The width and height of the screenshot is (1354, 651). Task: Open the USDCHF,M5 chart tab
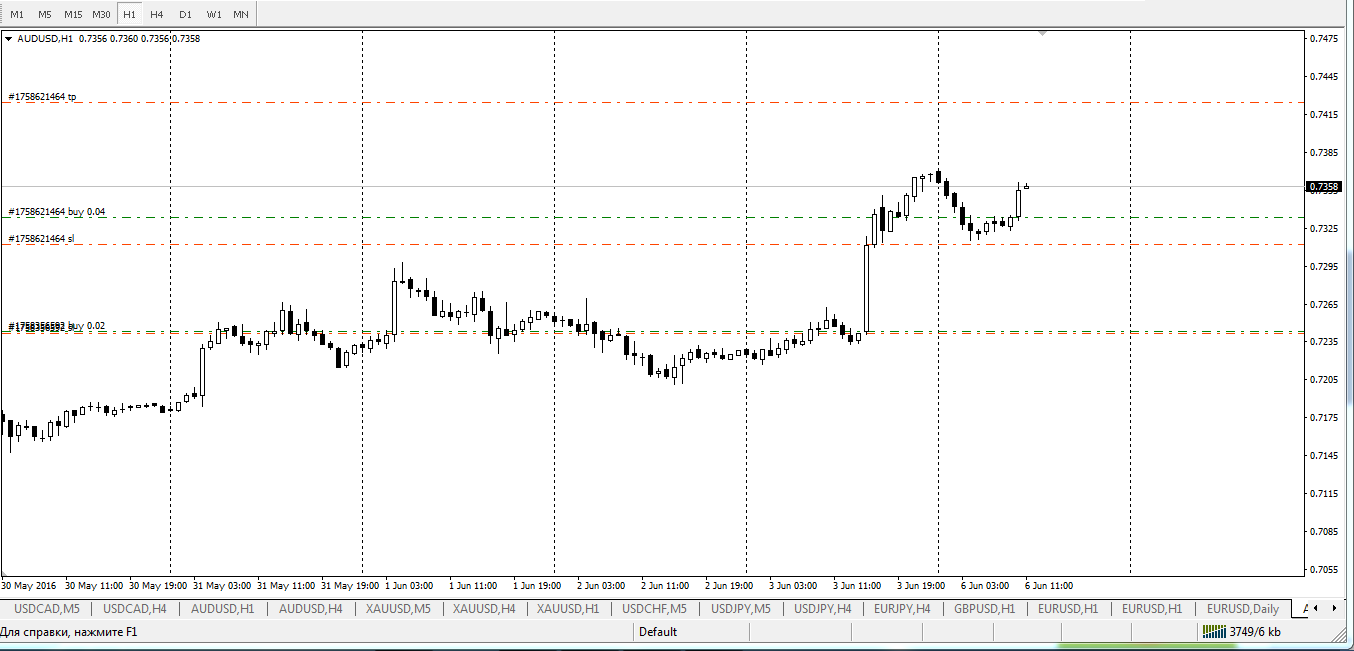pos(654,608)
